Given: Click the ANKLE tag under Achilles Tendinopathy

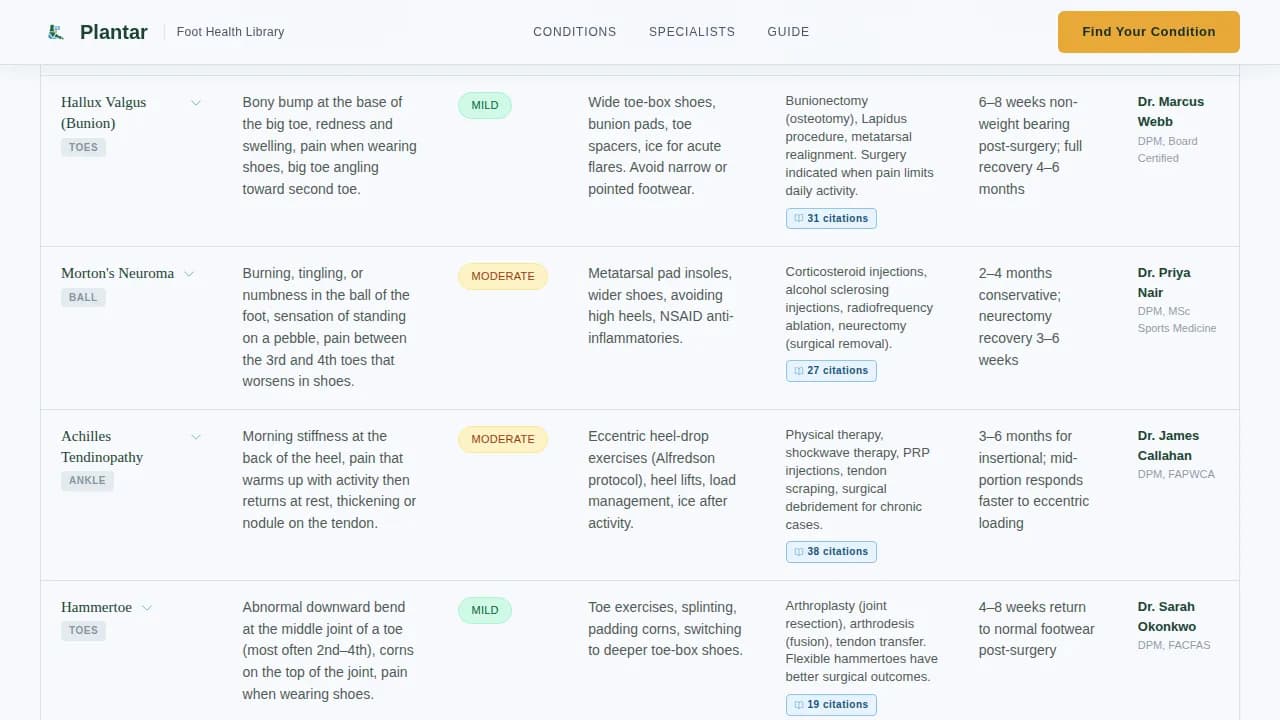Looking at the screenshot, I should [x=88, y=480].
